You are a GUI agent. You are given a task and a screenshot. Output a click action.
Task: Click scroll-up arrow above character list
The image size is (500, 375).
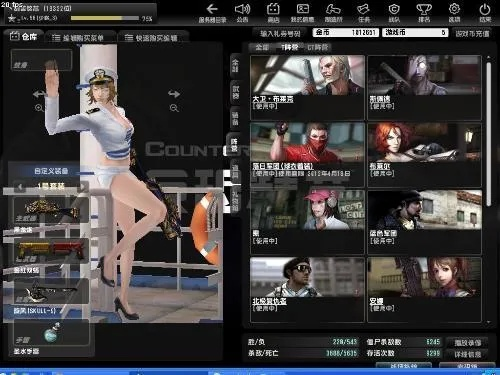click(x=489, y=58)
